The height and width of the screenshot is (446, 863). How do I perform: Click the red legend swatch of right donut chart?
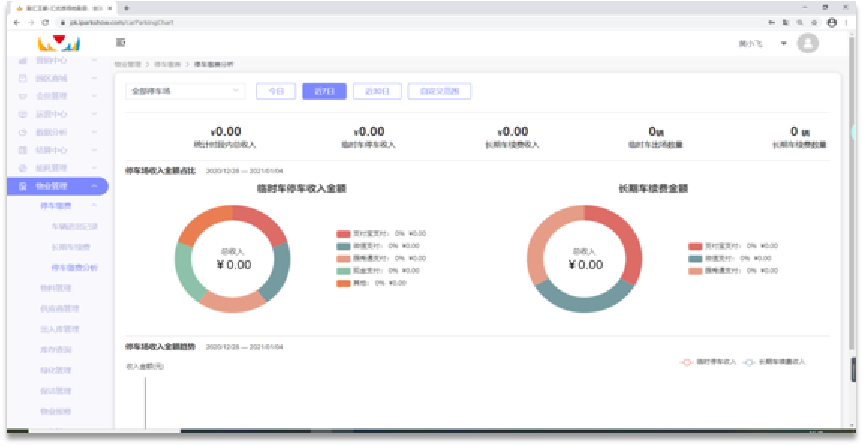695,245
